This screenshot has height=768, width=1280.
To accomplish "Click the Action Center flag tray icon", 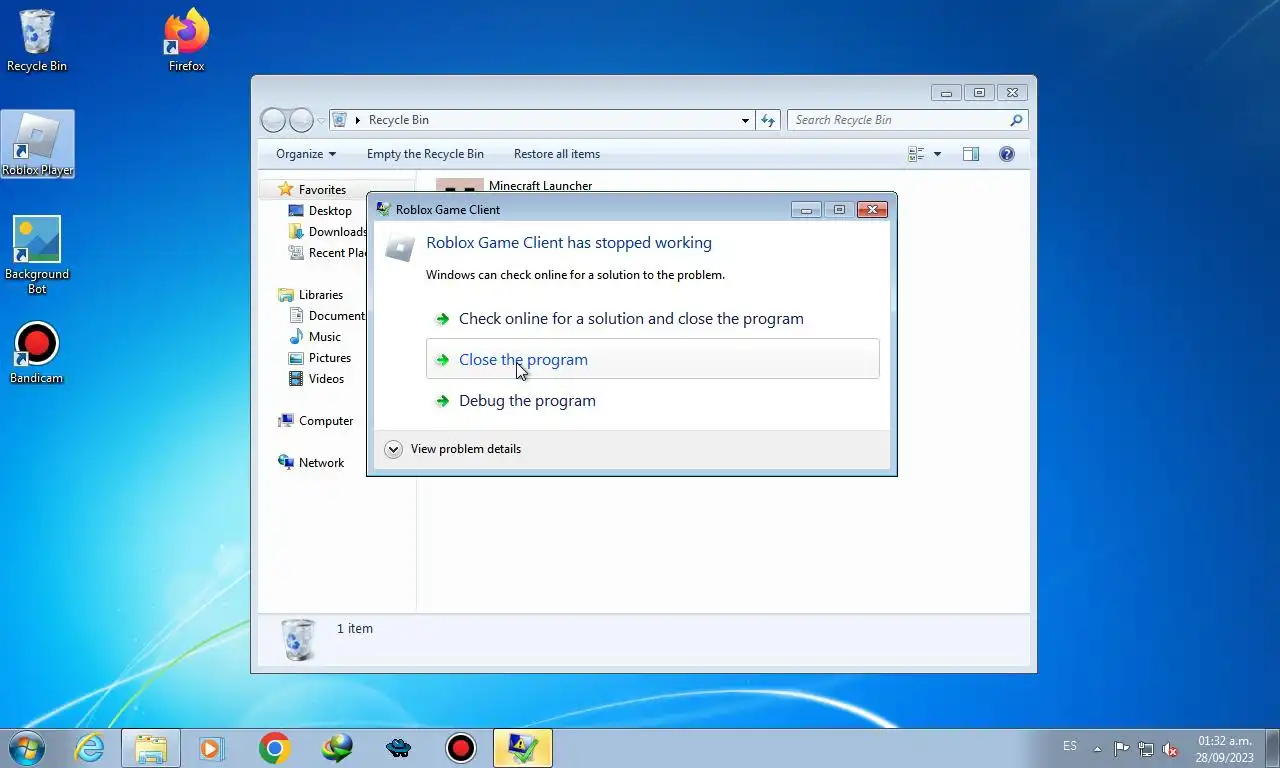I will pos(1121,749).
